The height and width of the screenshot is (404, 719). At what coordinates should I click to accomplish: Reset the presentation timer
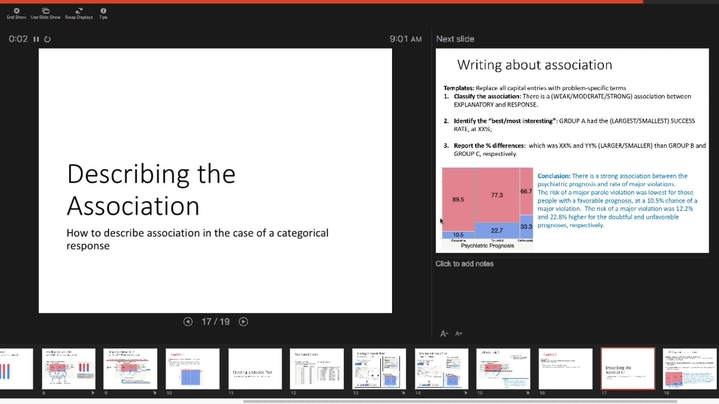point(47,39)
